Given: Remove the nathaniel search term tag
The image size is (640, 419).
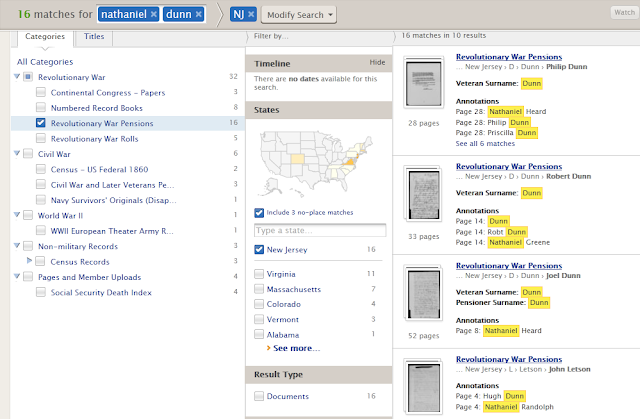Looking at the screenshot, I should pos(153,14).
